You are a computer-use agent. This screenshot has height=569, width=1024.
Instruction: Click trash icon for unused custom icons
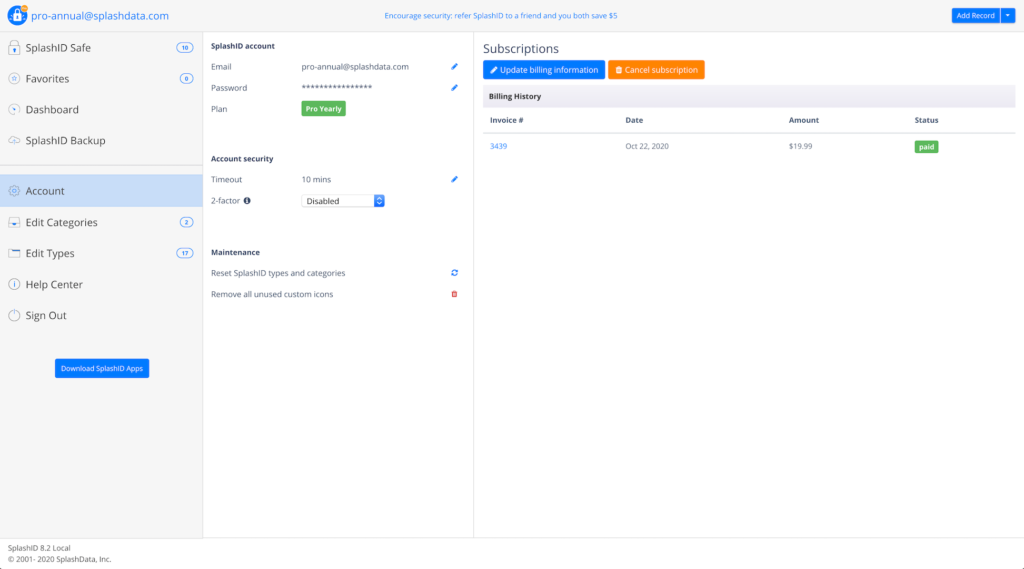[x=454, y=294]
